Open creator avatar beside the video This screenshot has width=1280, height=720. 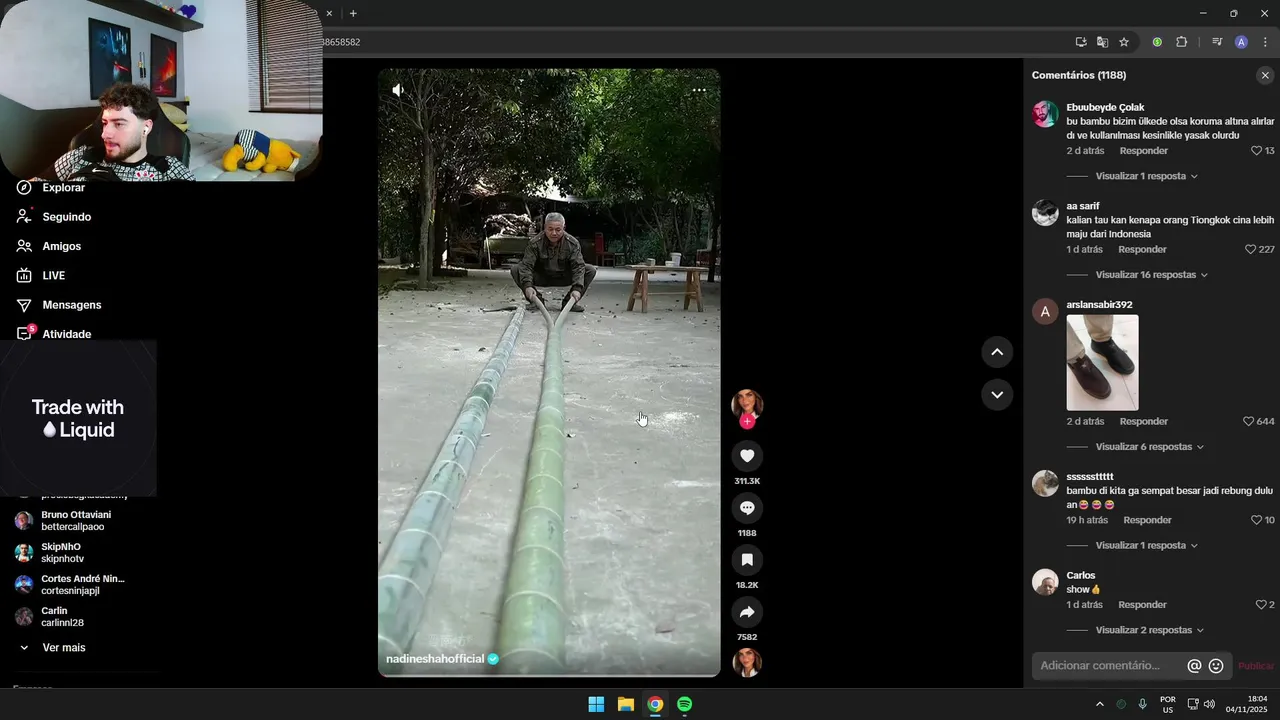747,403
